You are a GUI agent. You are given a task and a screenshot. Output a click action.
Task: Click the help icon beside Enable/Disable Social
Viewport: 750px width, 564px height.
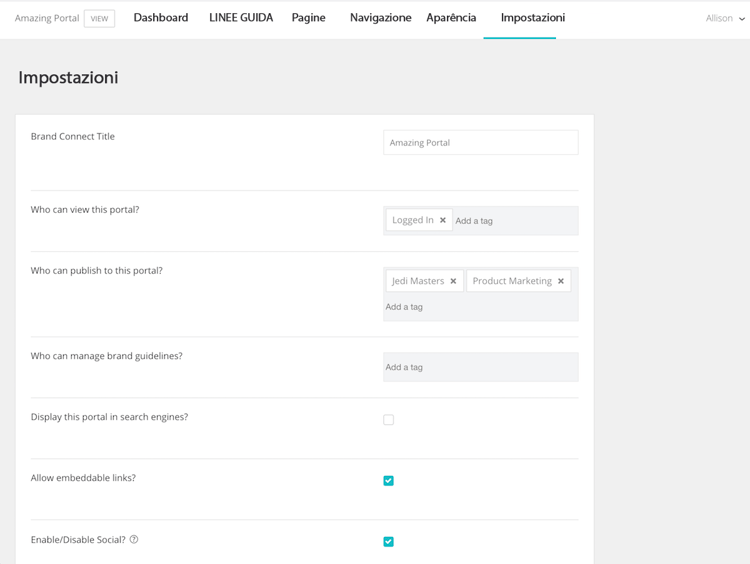pyautogui.click(x=134, y=540)
